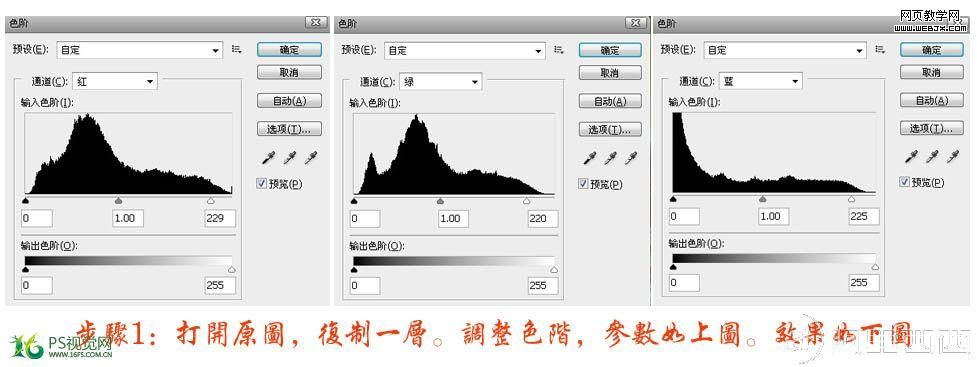Click output white slider in Blue dialog
Image resolution: width=977 pixels, height=367 pixels.
click(875, 267)
